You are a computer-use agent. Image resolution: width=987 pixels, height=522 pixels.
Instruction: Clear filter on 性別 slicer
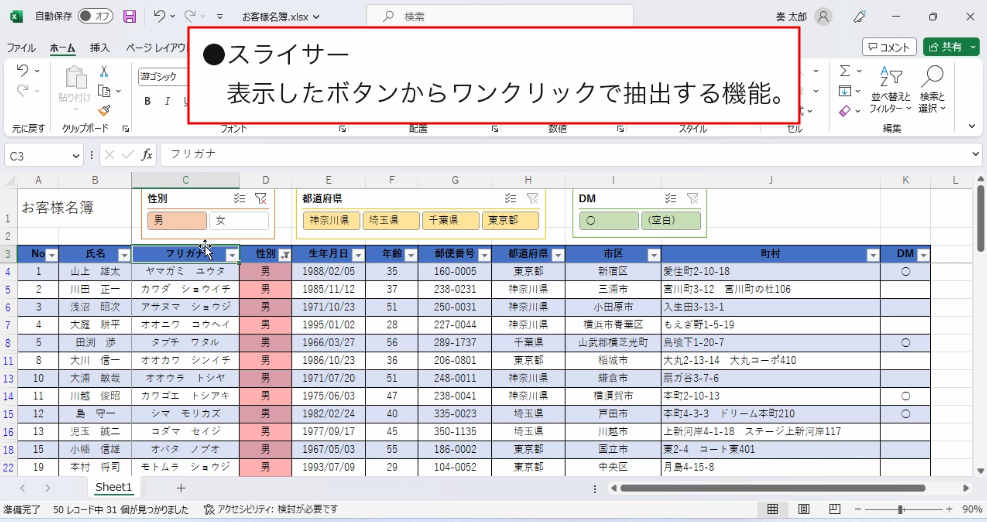tap(261, 198)
